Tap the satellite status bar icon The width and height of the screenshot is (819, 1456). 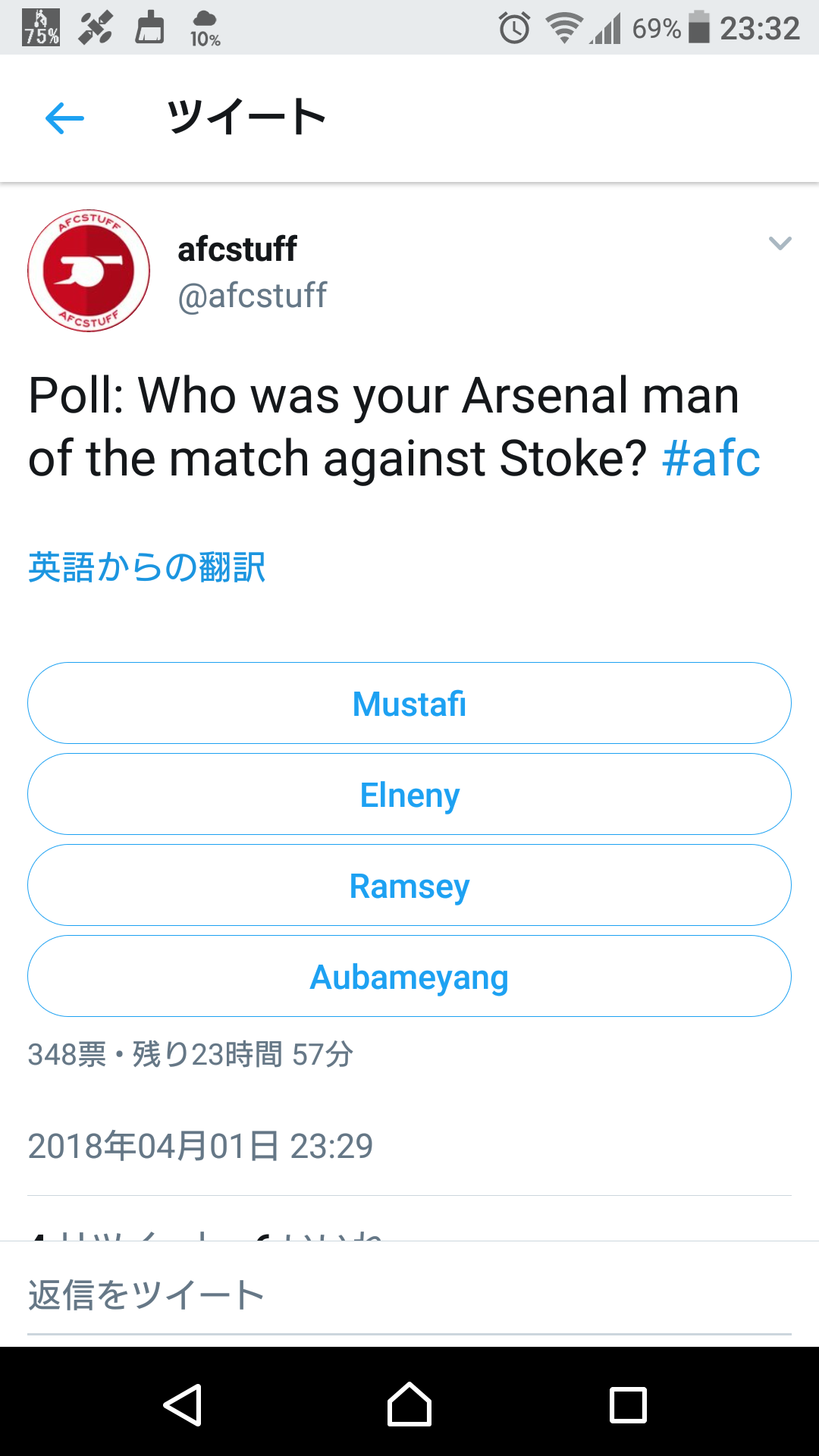[x=96, y=27]
